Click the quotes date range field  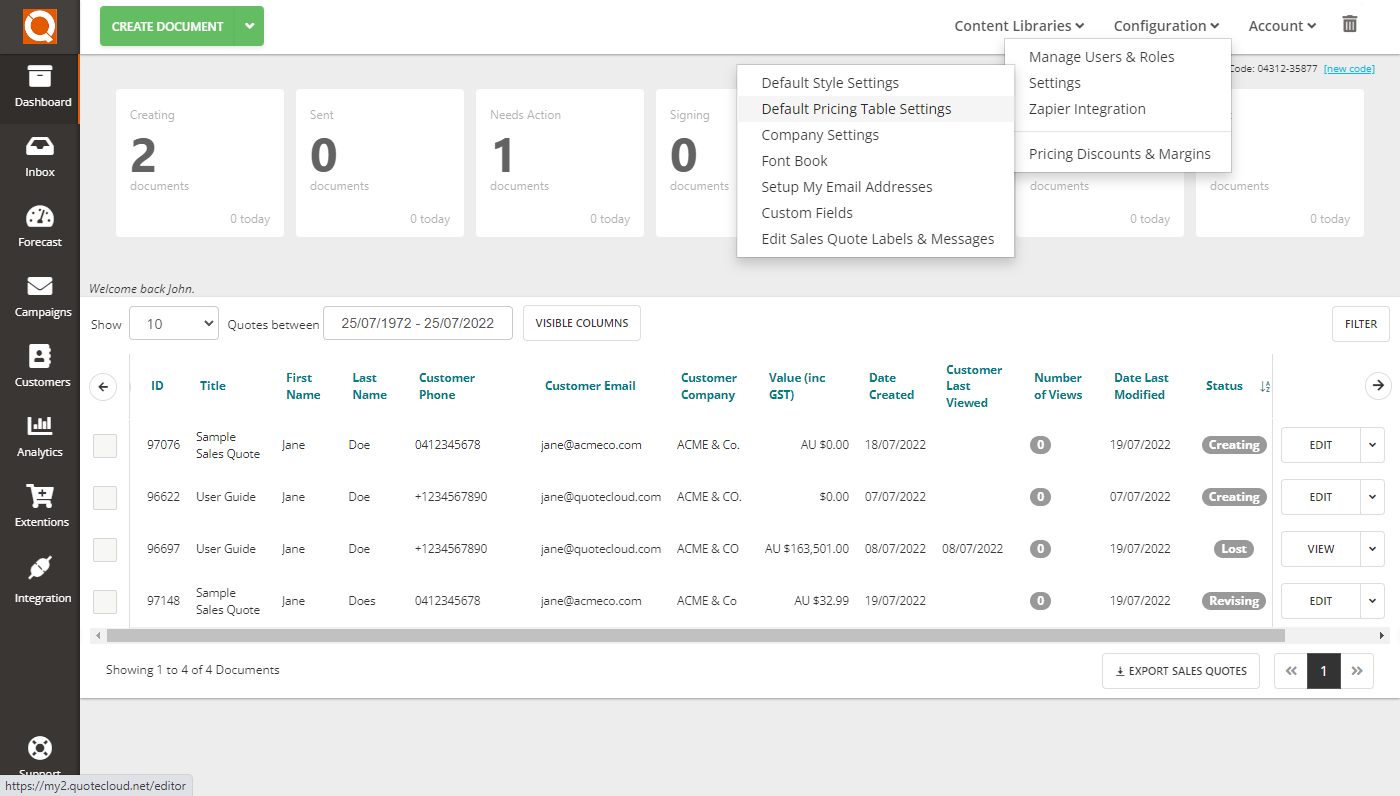[x=417, y=323]
